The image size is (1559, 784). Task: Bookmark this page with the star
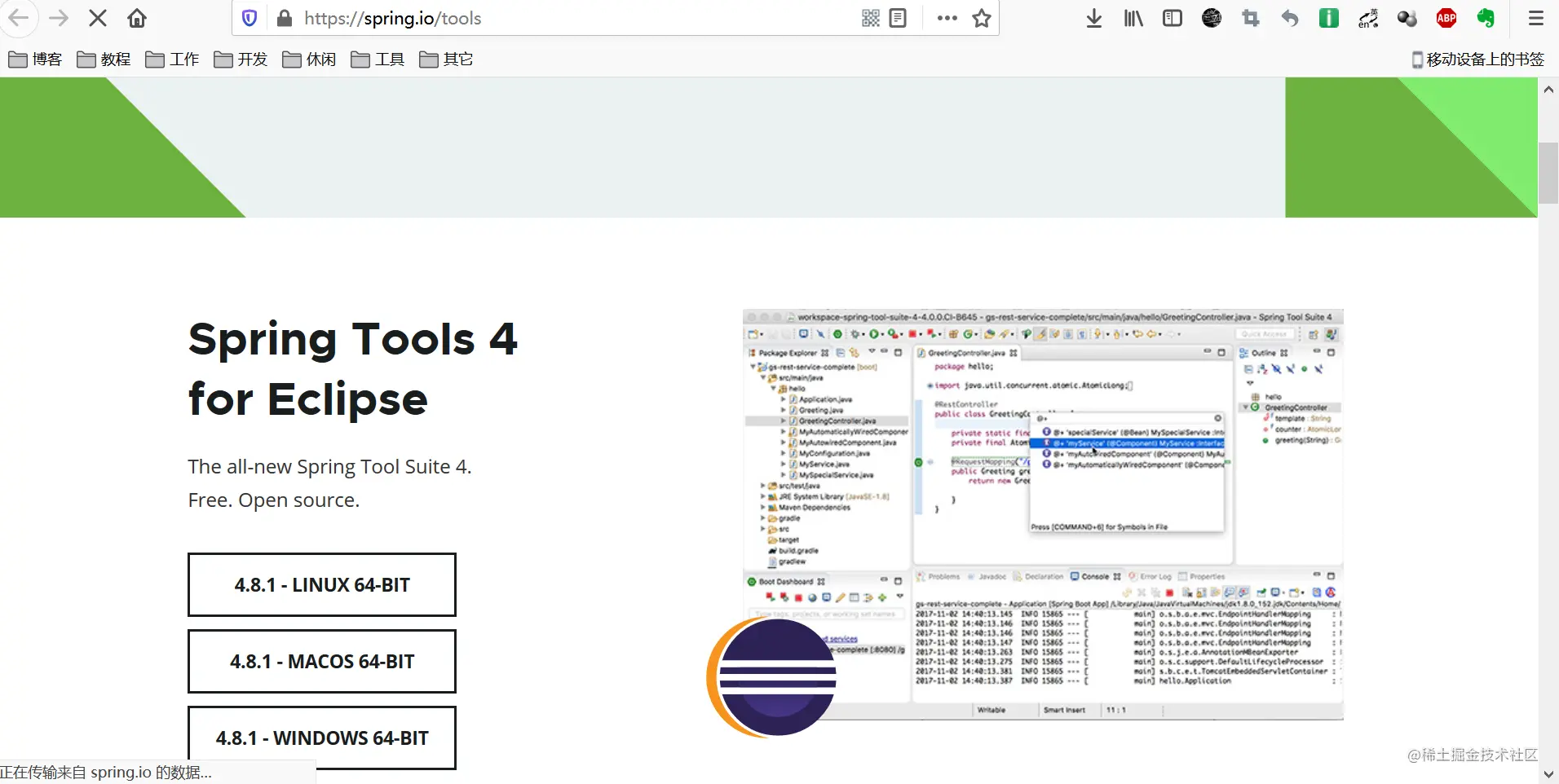coord(982,18)
